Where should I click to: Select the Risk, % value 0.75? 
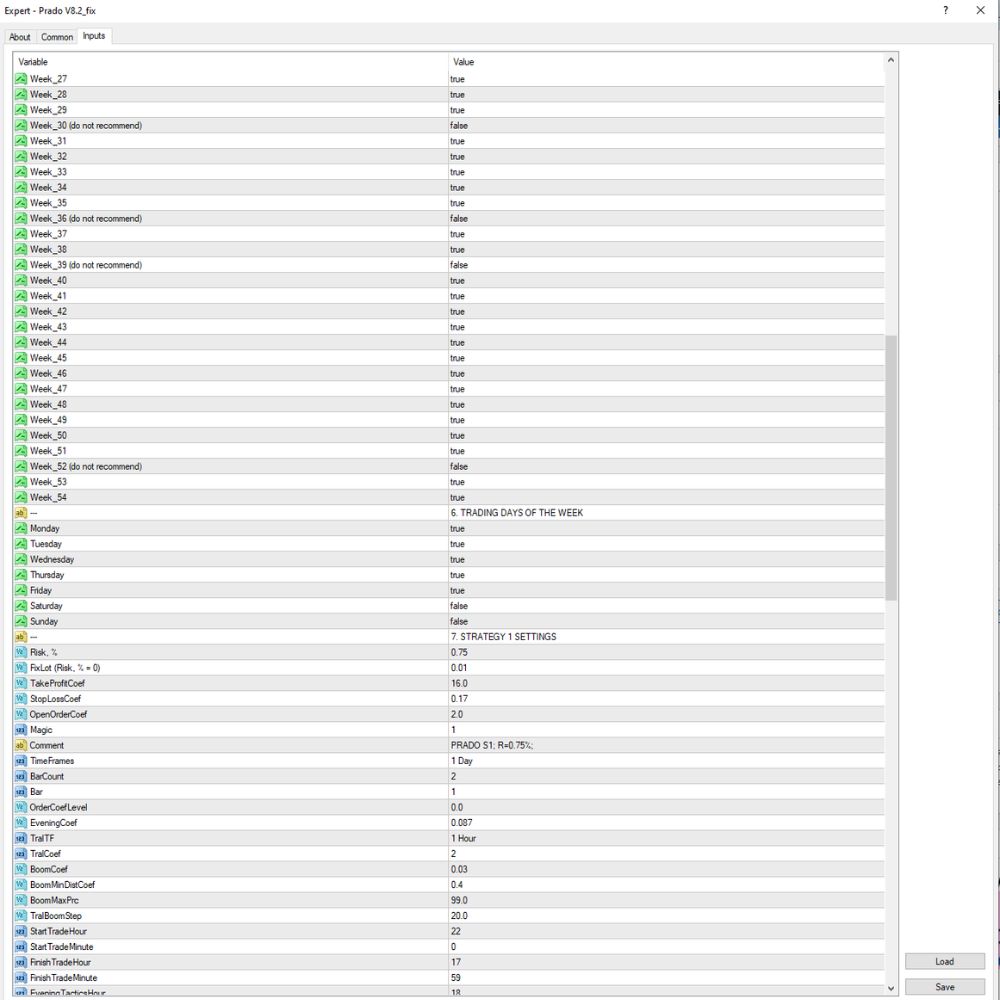coord(459,652)
